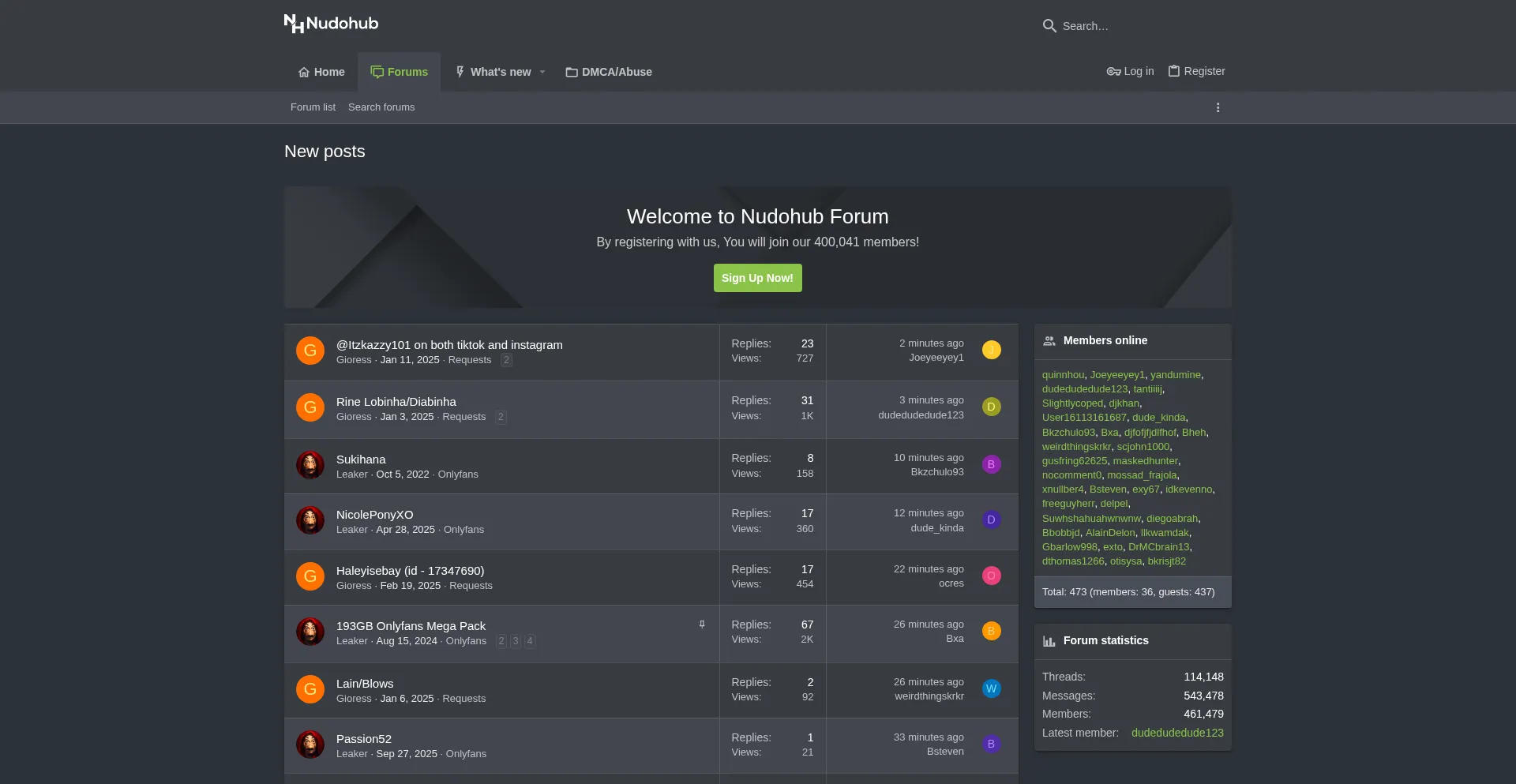Click Leaker avatar on Passion52 thread
The image size is (1516, 784).
click(310, 745)
